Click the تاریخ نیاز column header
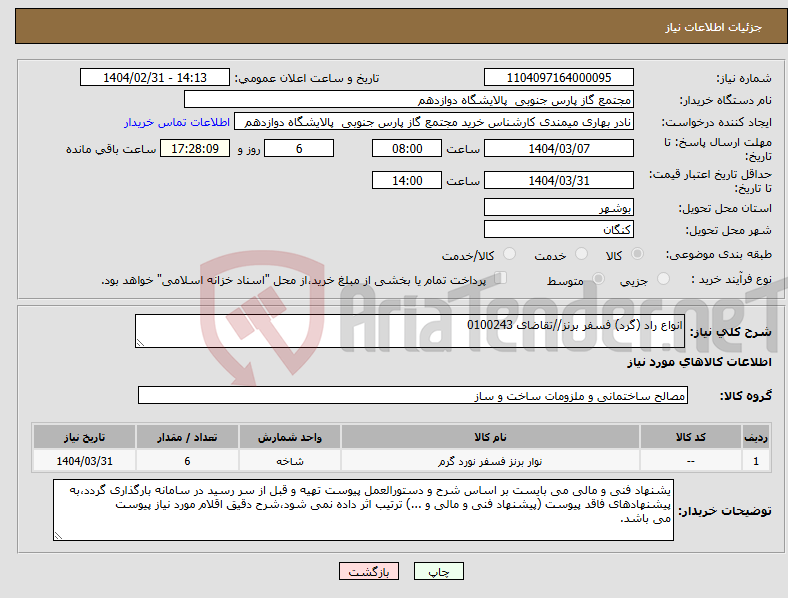This screenshot has height=598, width=788. point(84,437)
